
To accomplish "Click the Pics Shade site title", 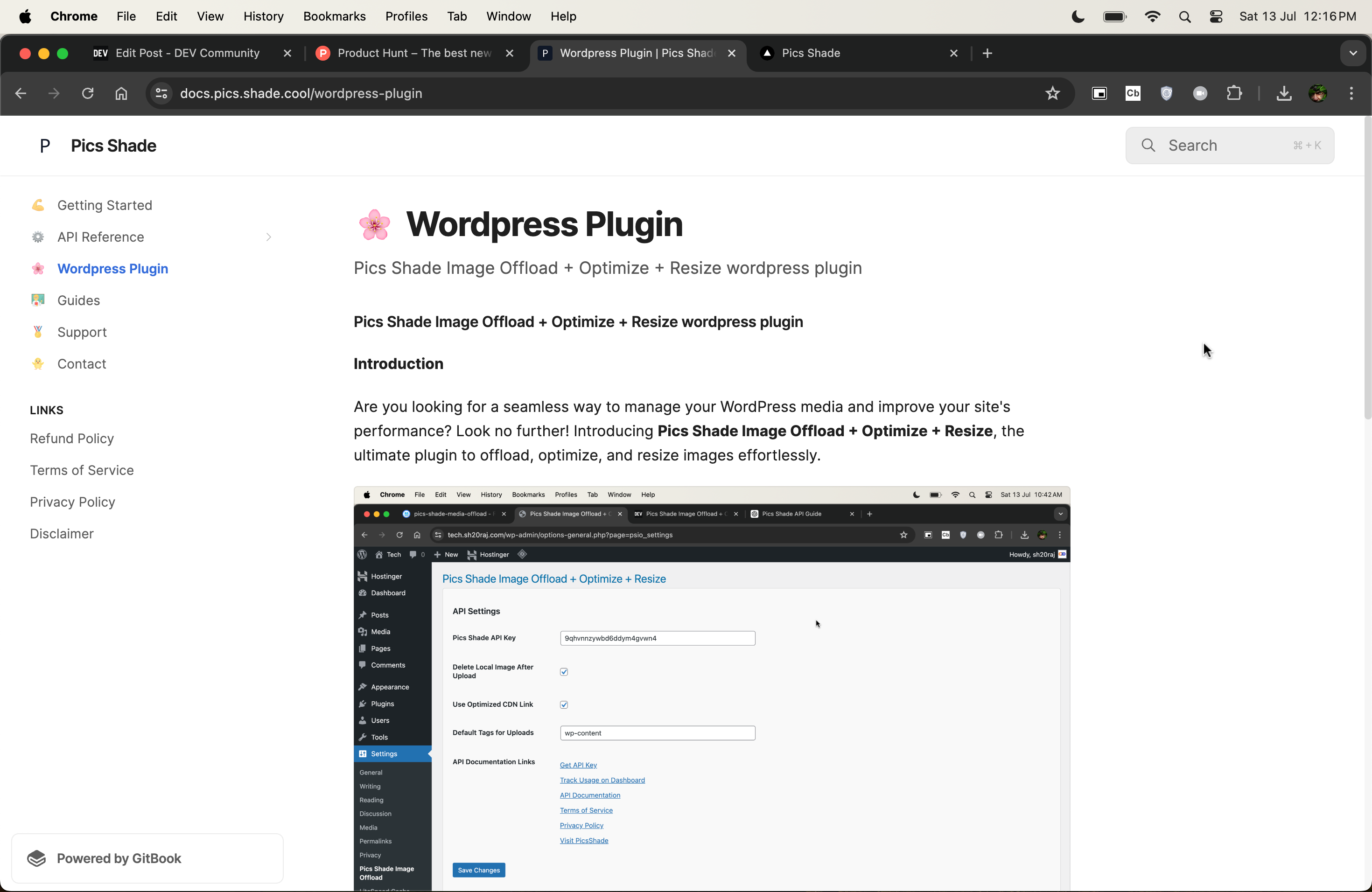I will pyautogui.click(x=113, y=146).
